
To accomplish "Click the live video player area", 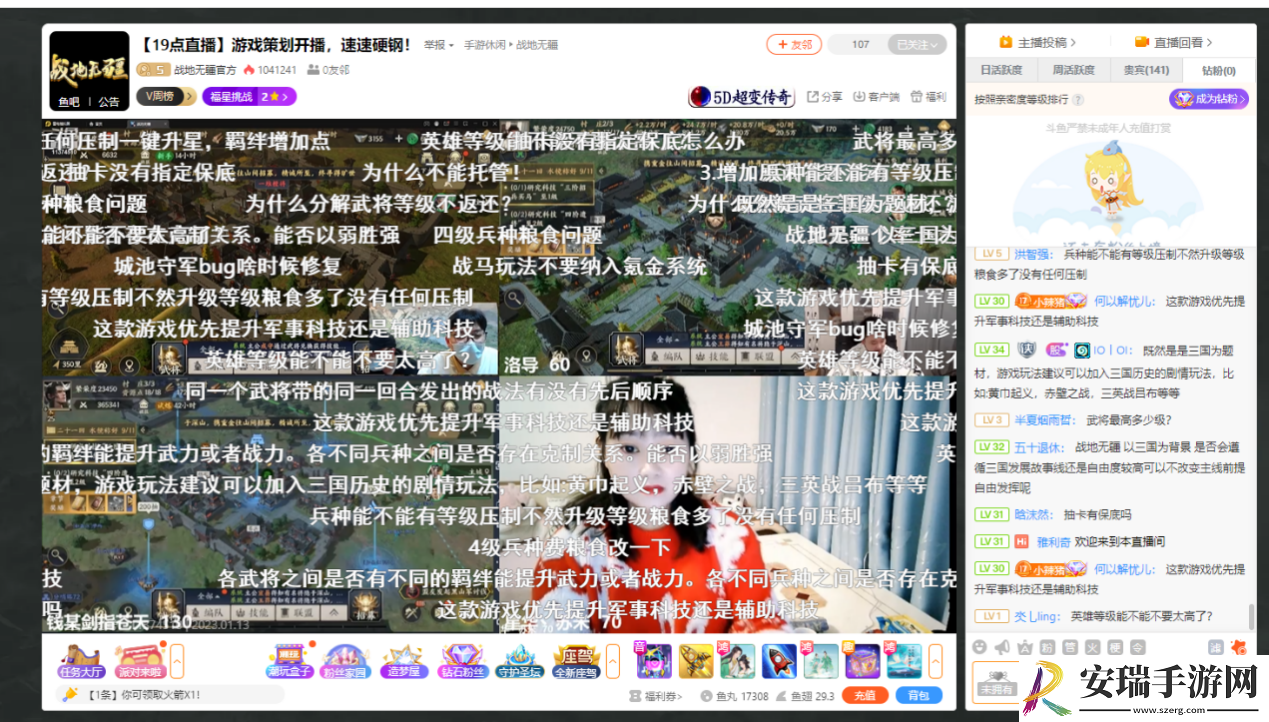I will (499, 376).
